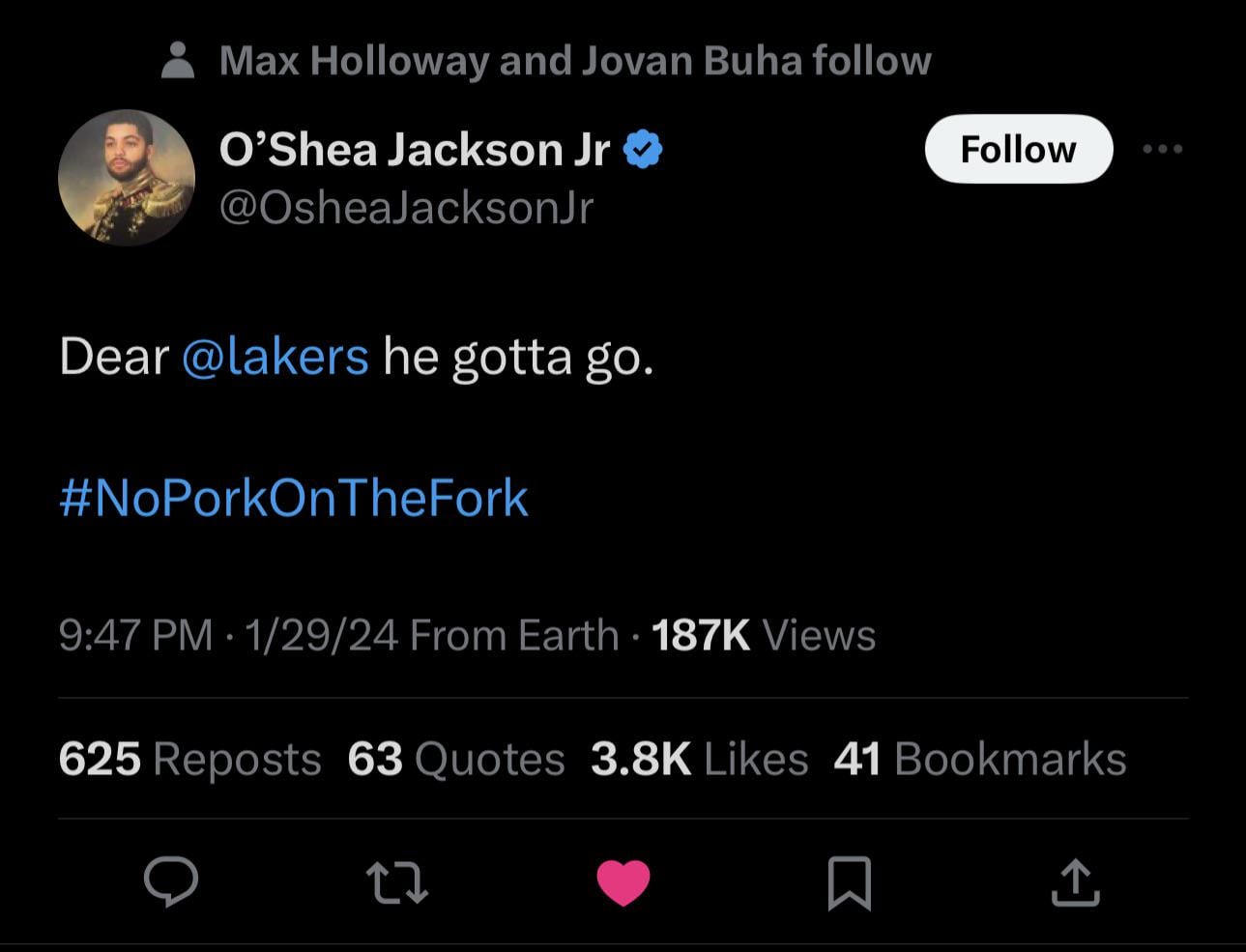Image resolution: width=1246 pixels, height=952 pixels.
Task: Click the 9:47 PM timestamp
Action: pyautogui.click(x=135, y=636)
